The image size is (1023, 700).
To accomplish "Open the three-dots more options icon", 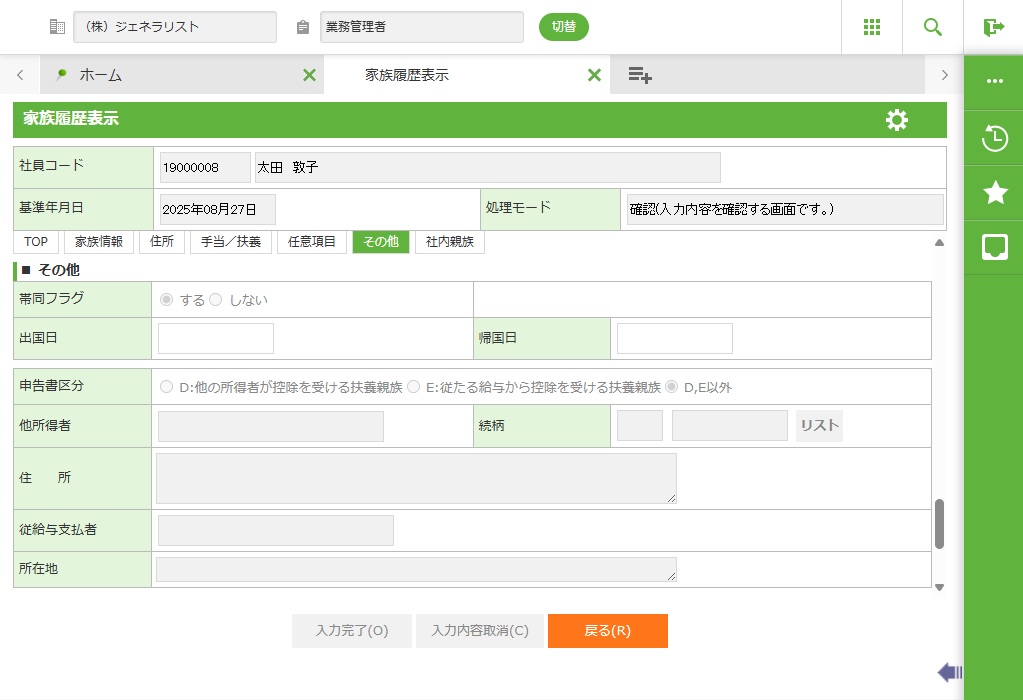I will click(x=994, y=82).
